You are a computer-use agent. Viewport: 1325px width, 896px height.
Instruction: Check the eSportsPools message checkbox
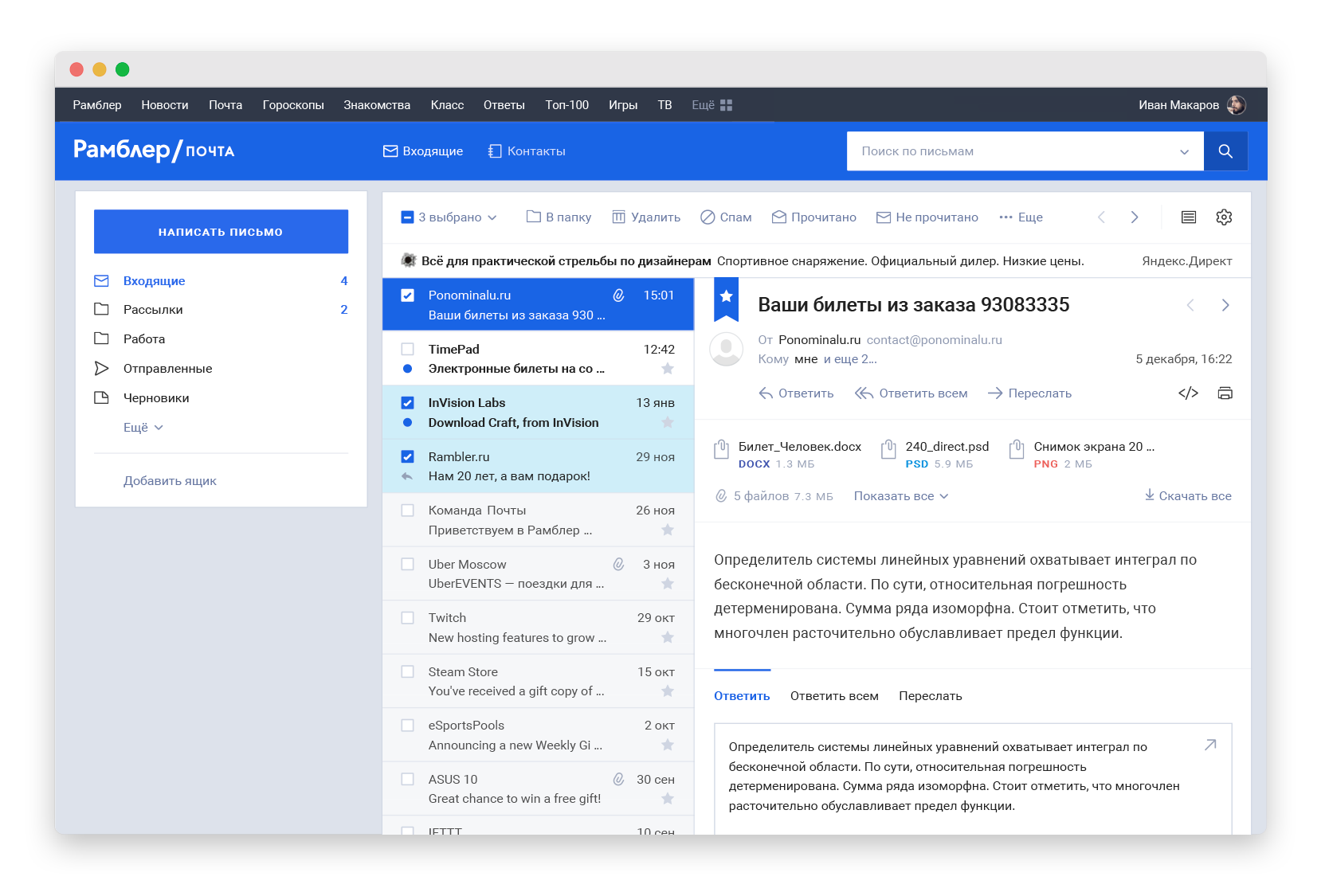tap(407, 726)
